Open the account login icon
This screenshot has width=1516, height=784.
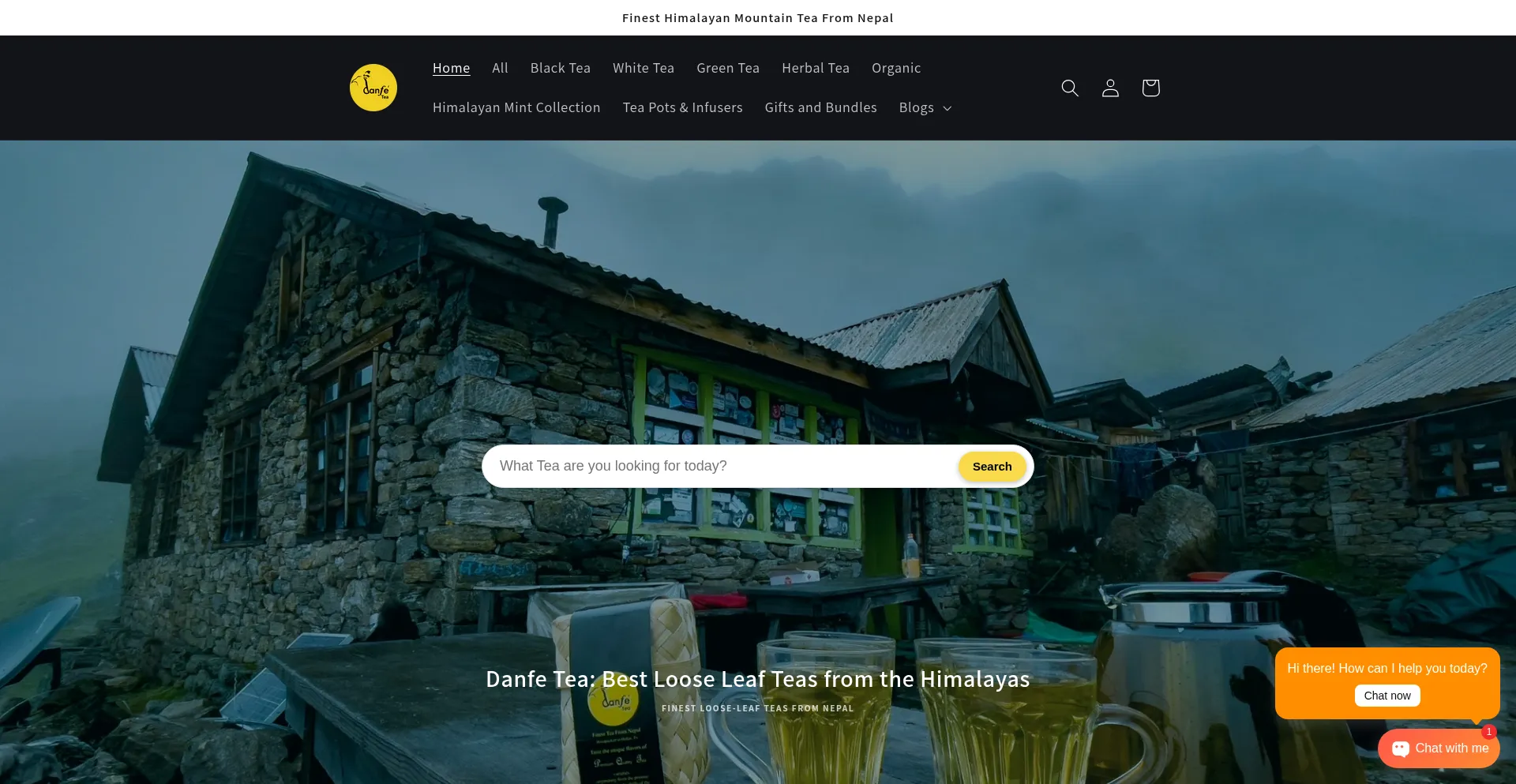tap(1109, 88)
